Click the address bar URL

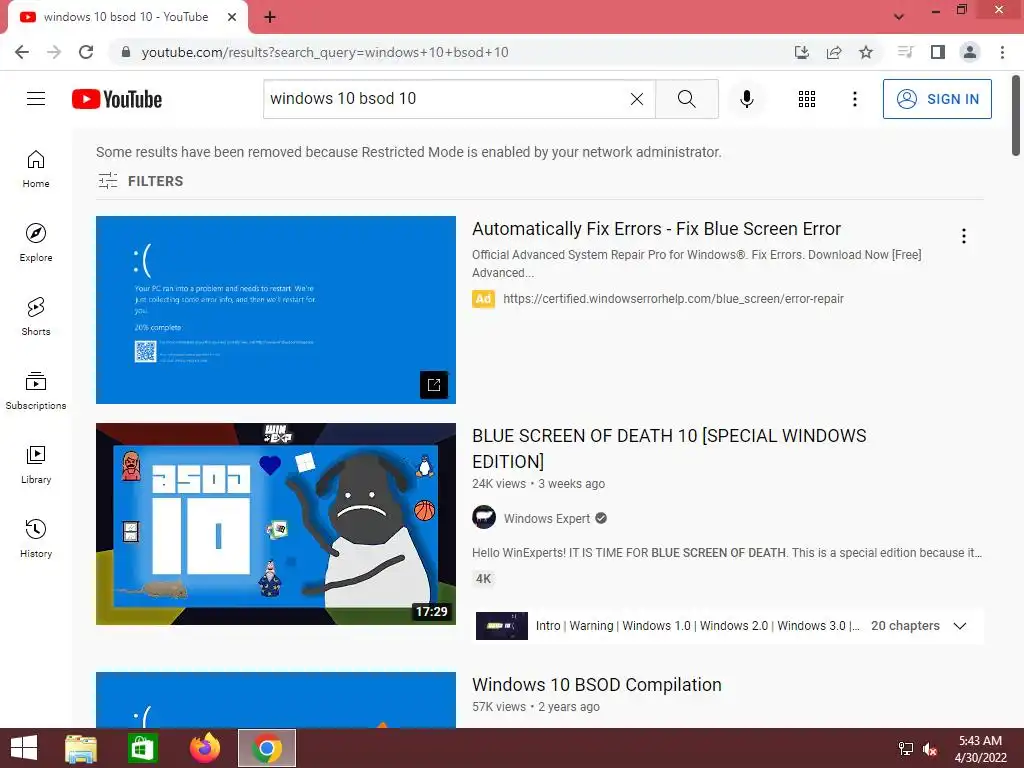click(x=325, y=52)
